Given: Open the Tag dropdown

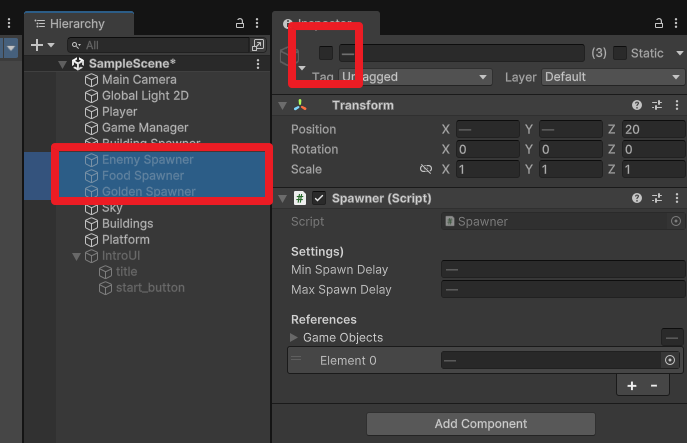Looking at the screenshot, I should (x=415, y=77).
